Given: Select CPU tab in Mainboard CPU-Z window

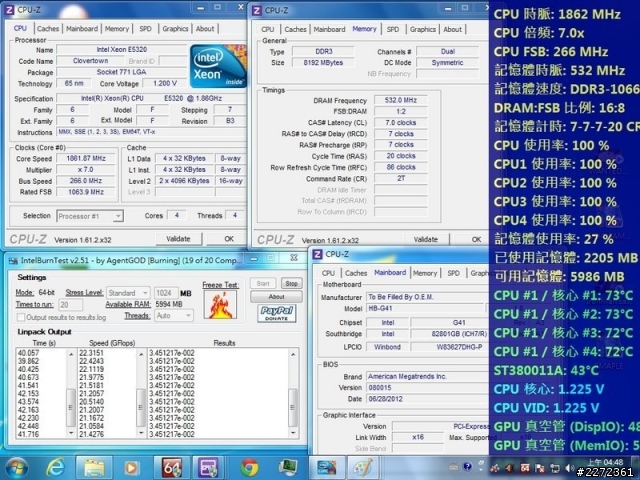Looking at the screenshot, I should [328, 273].
